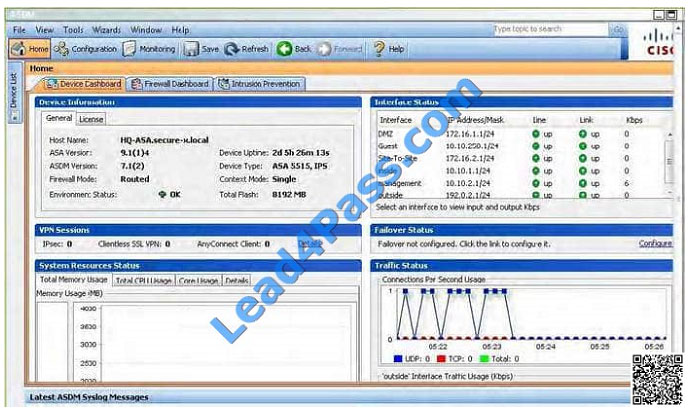Click the management line status up icon
Viewport: 688px width, 410px height.
tap(536, 183)
